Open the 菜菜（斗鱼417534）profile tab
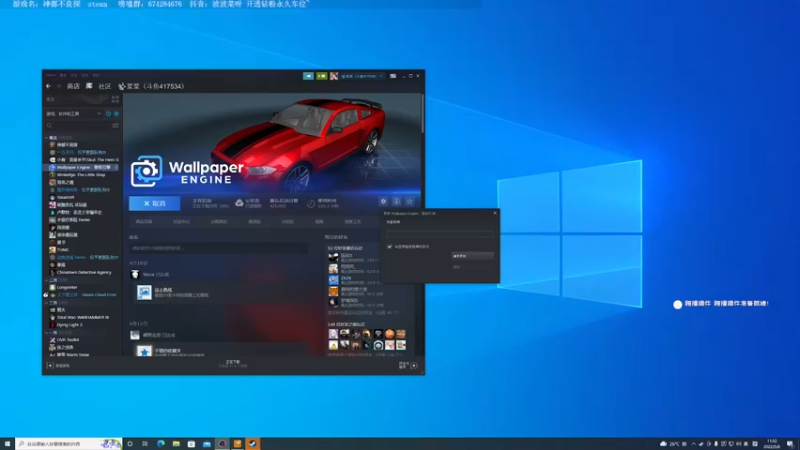The image size is (800, 450). pyautogui.click(x=151, y=86)
